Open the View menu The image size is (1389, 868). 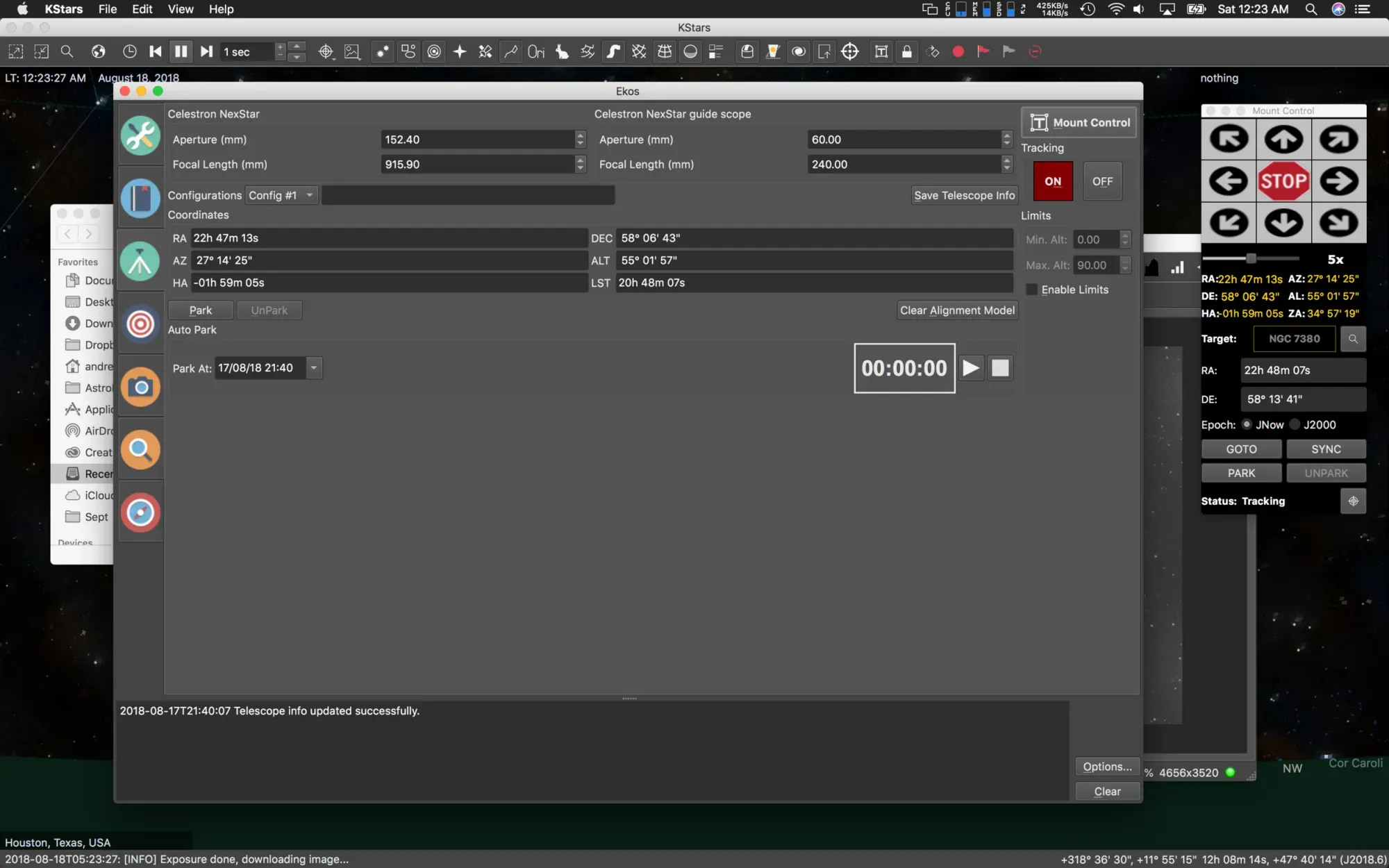point(180,9)
